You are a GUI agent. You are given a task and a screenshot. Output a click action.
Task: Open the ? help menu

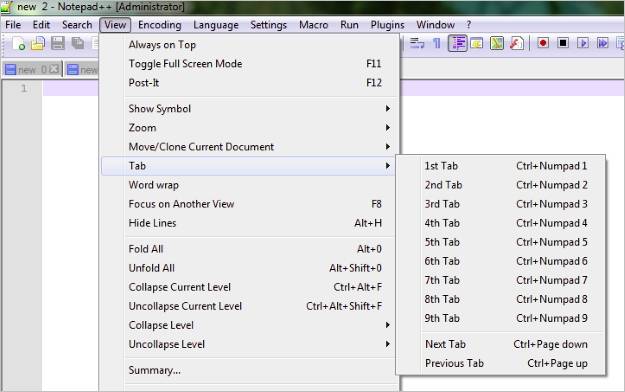[x=469, y=25]
